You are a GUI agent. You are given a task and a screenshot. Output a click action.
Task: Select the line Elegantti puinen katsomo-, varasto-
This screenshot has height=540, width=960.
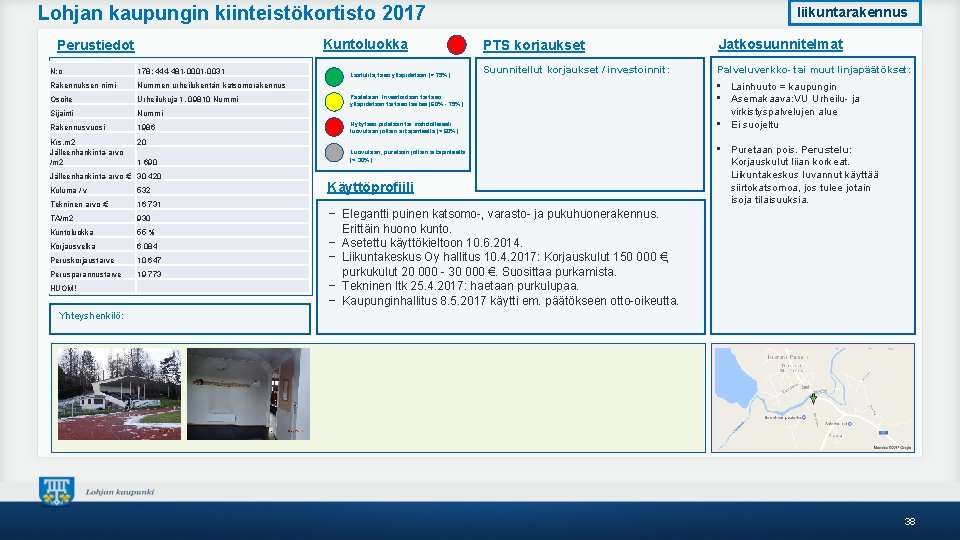[500, 214]
